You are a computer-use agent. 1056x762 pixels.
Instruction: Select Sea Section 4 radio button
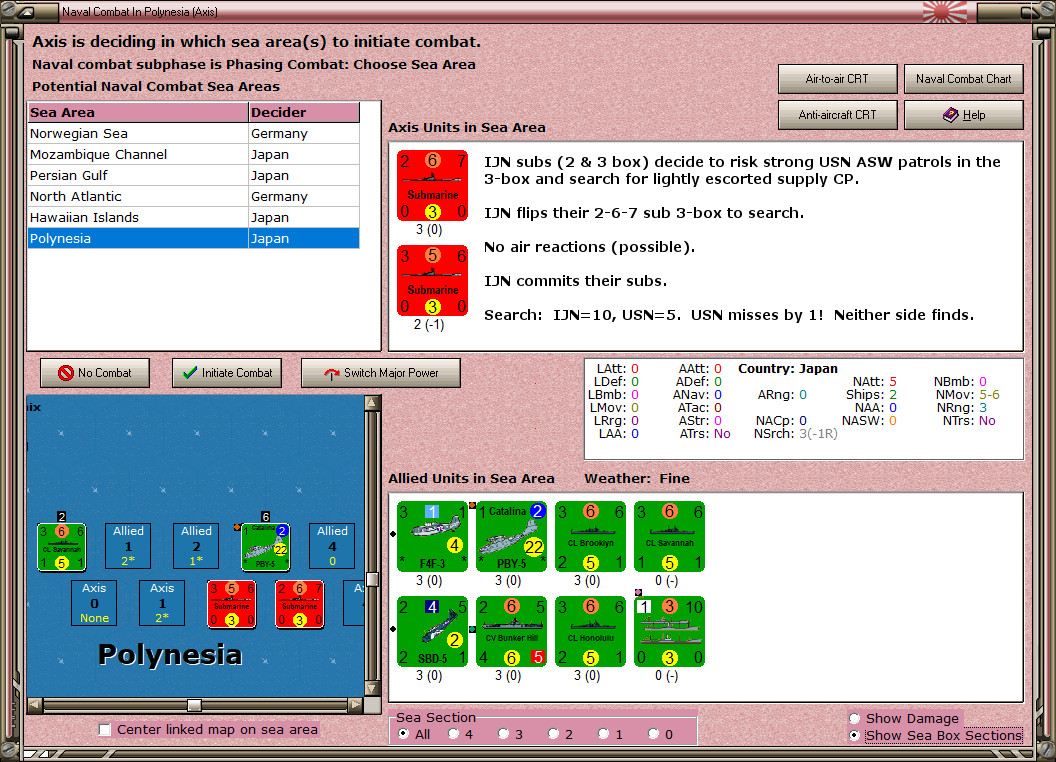pos(453,734)
